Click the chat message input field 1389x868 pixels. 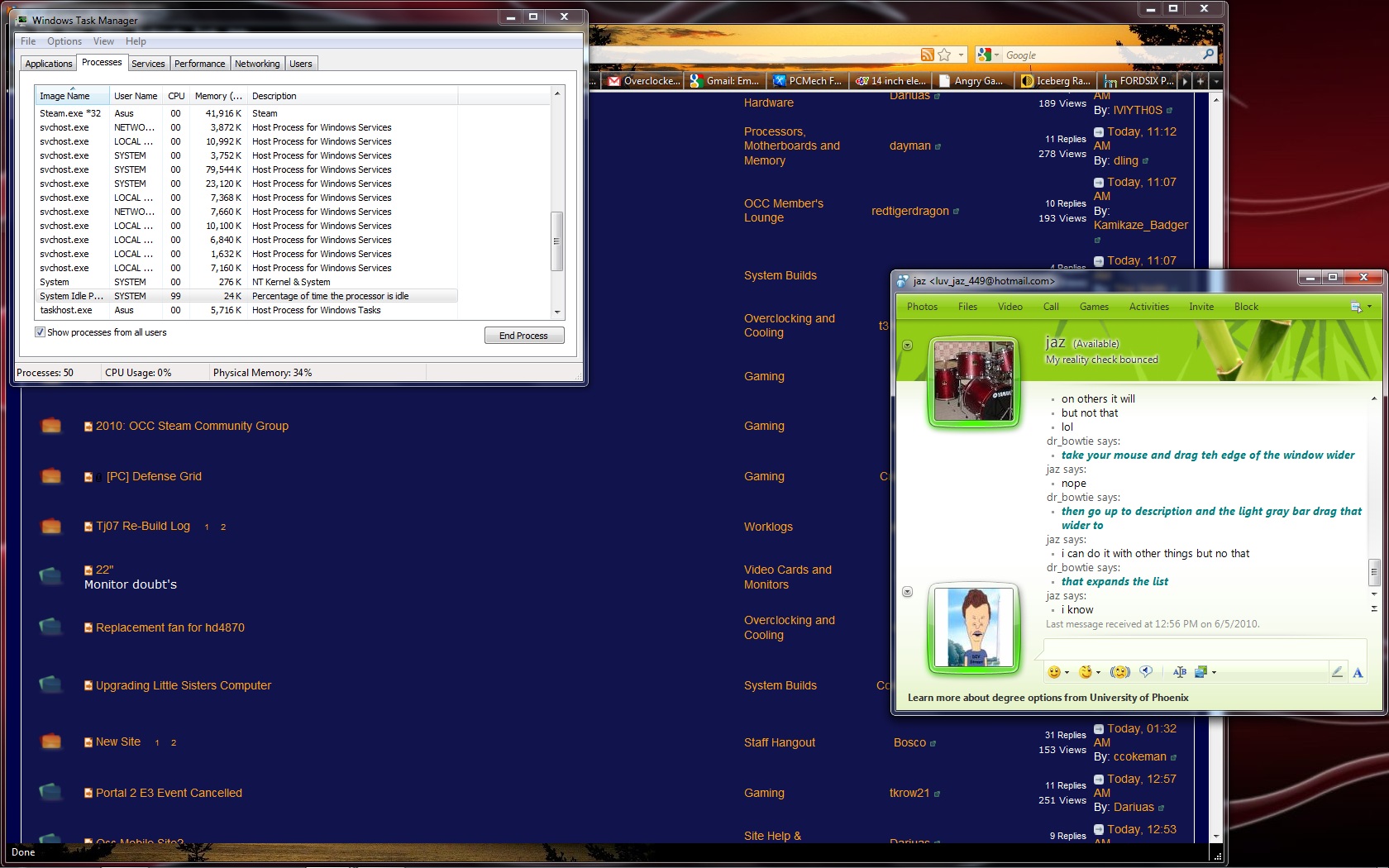coord(1204,648)
